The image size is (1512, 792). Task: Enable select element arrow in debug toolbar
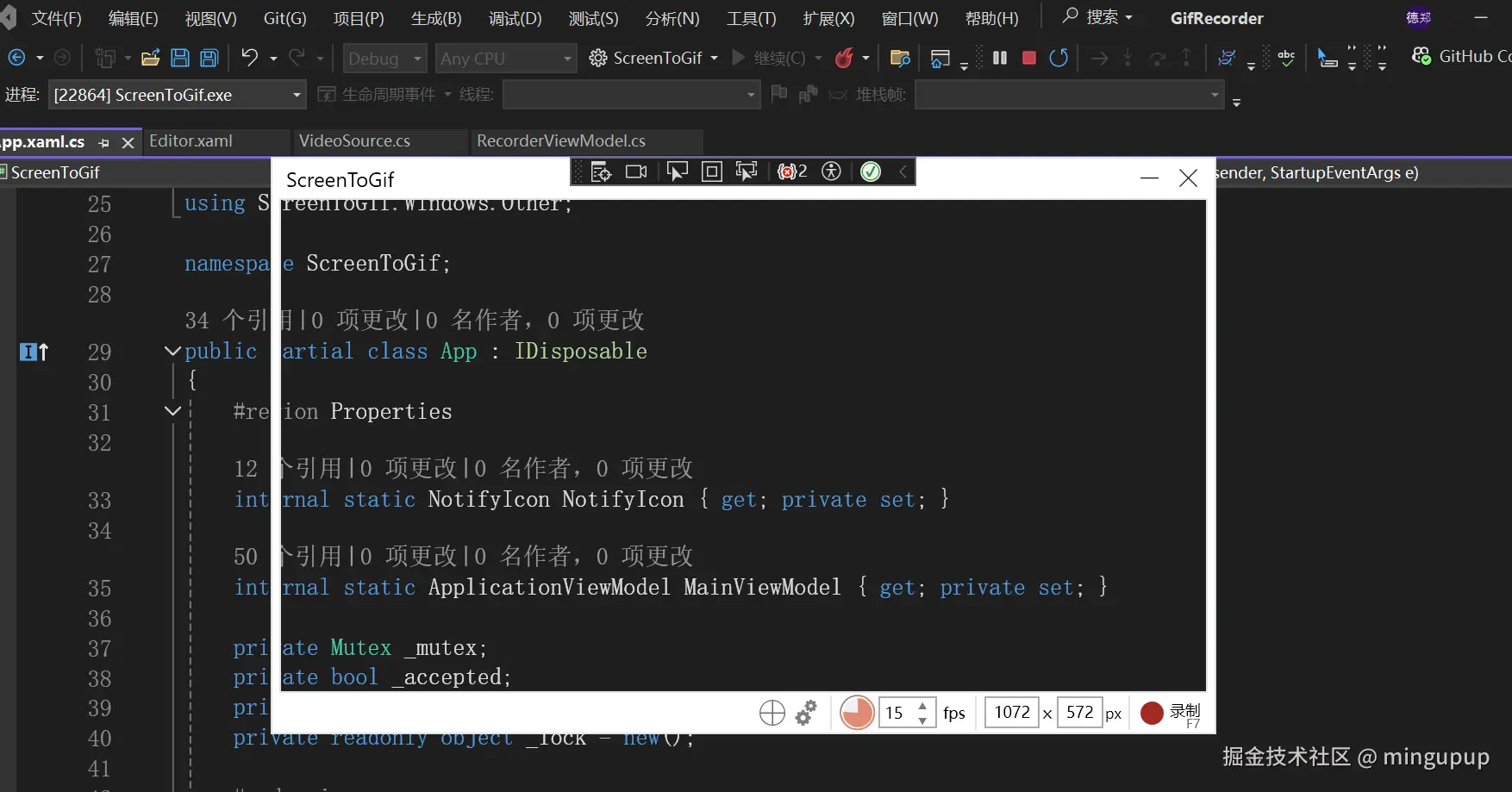coord(678,171)
